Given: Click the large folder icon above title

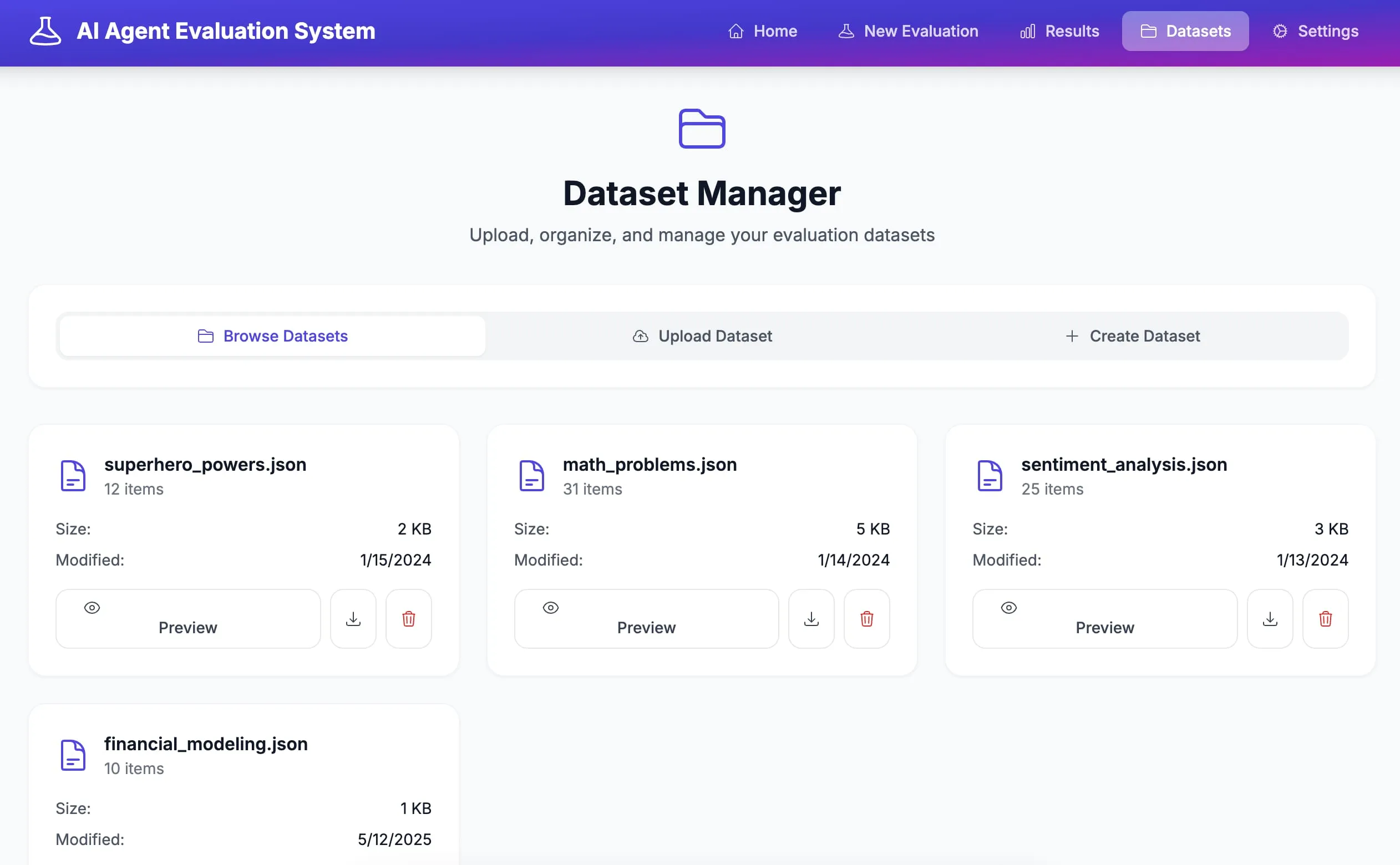Looking at the screenshot, I should pos(702,129).
